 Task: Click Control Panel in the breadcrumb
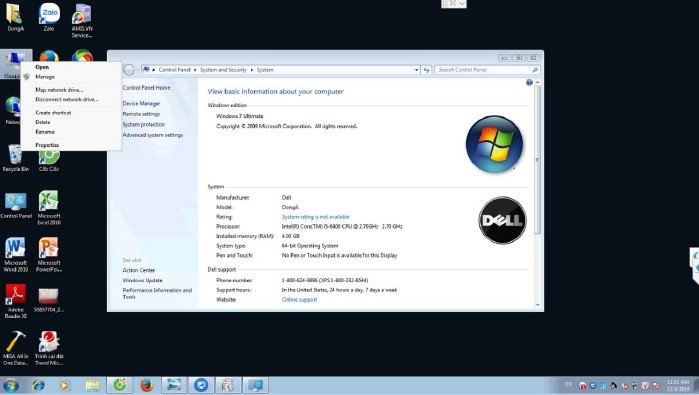174,70
